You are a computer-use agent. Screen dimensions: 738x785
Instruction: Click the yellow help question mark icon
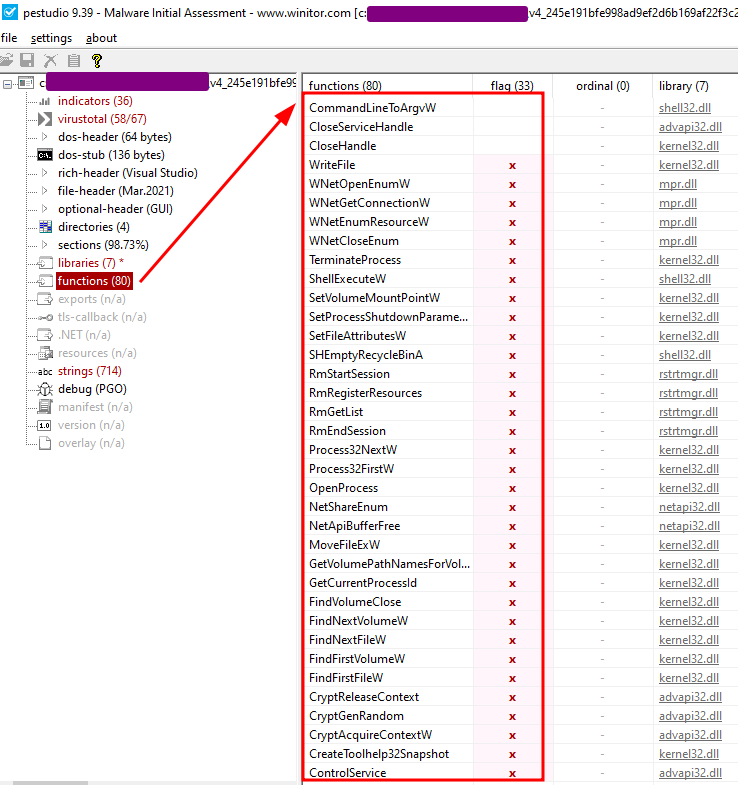pos(97,61)
